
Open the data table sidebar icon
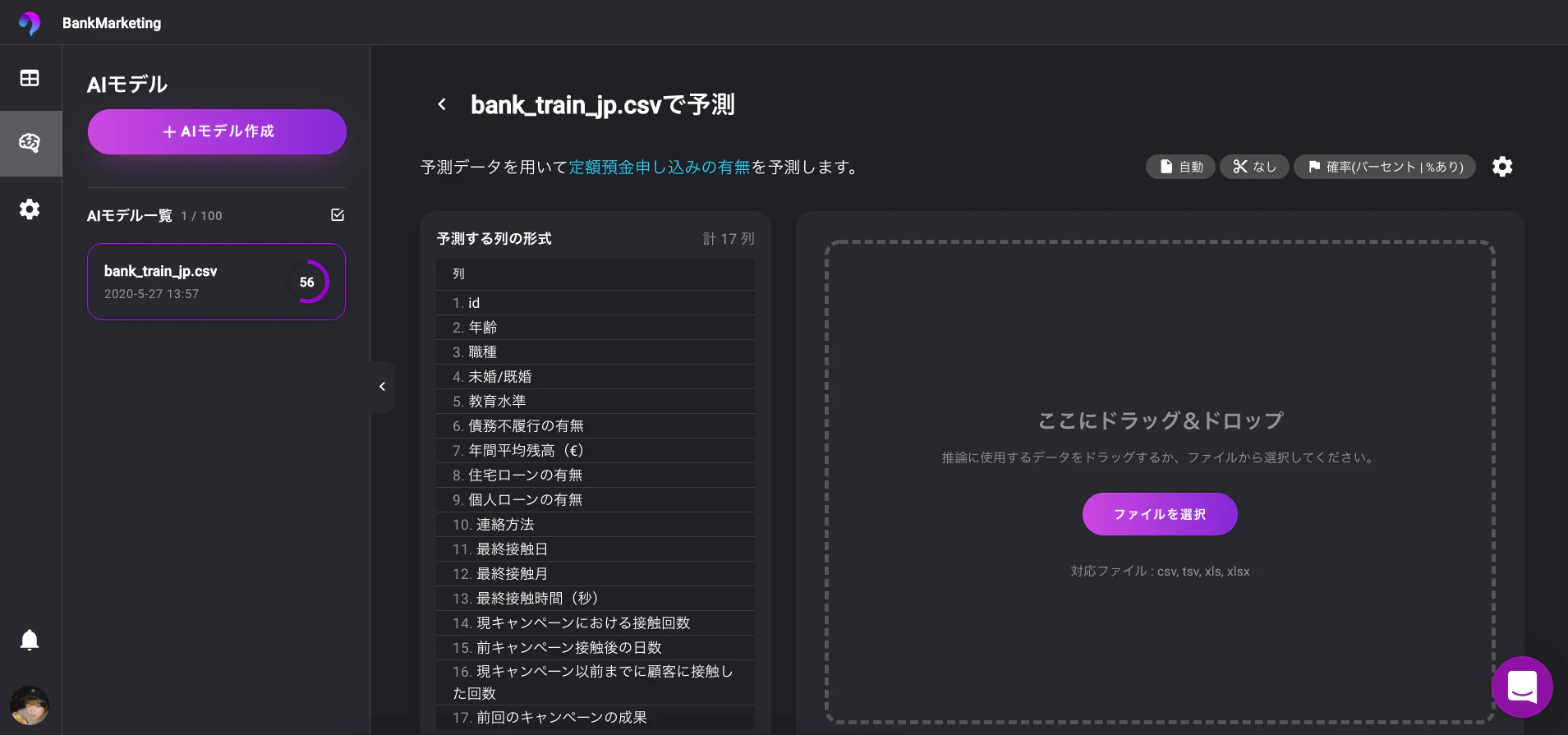[x=30, y=78]
